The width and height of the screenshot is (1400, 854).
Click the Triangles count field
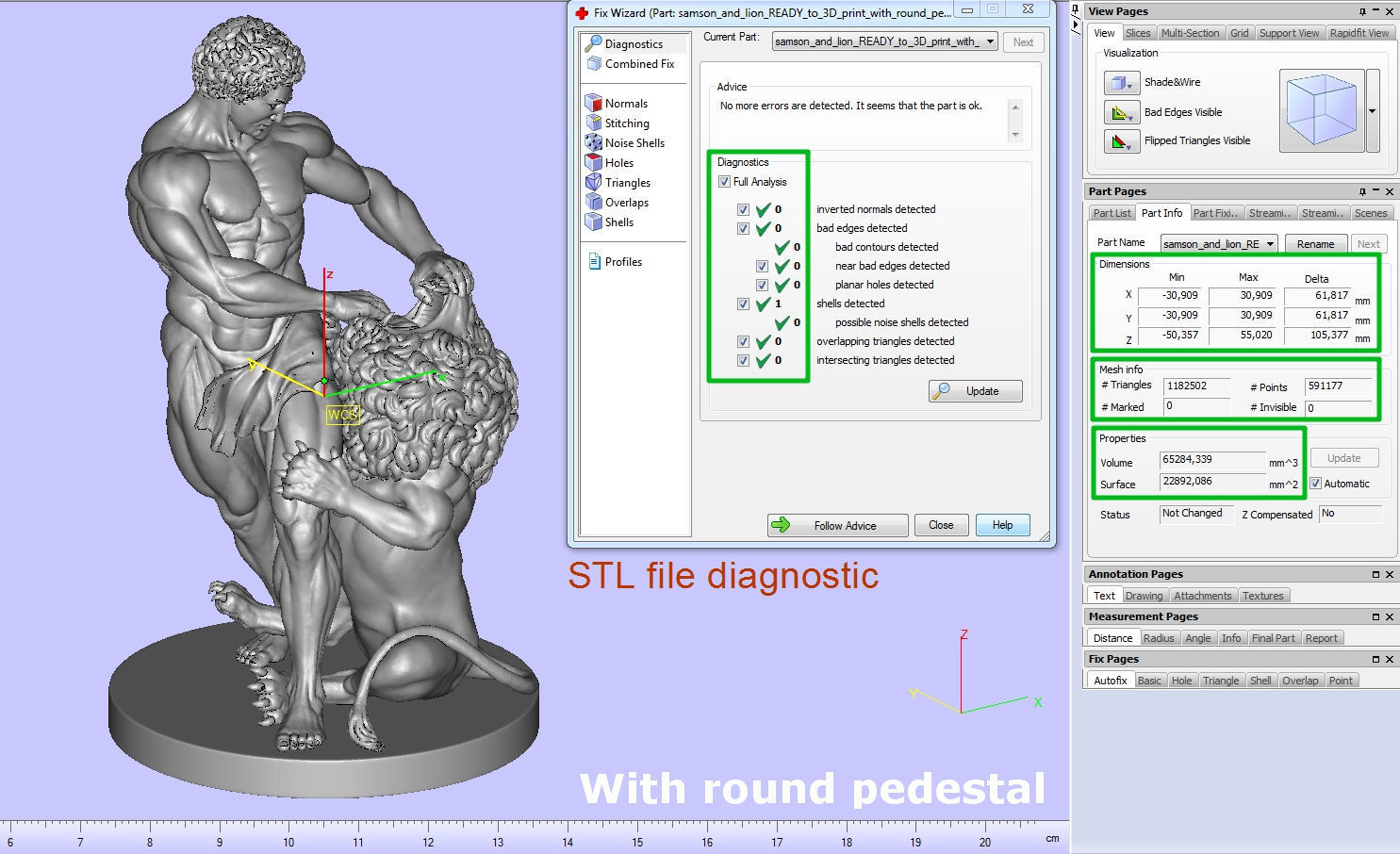pos(1197,386)
